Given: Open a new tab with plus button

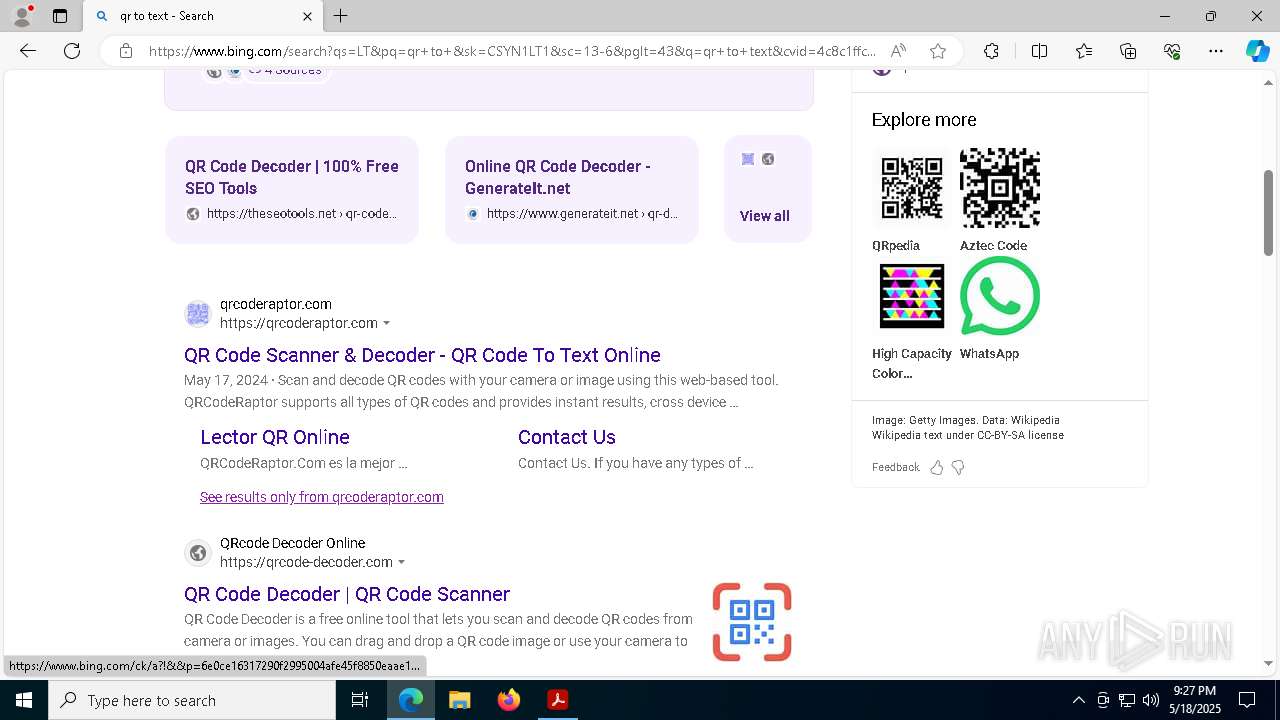Looking at the screenshot, I should coord(341,16).
